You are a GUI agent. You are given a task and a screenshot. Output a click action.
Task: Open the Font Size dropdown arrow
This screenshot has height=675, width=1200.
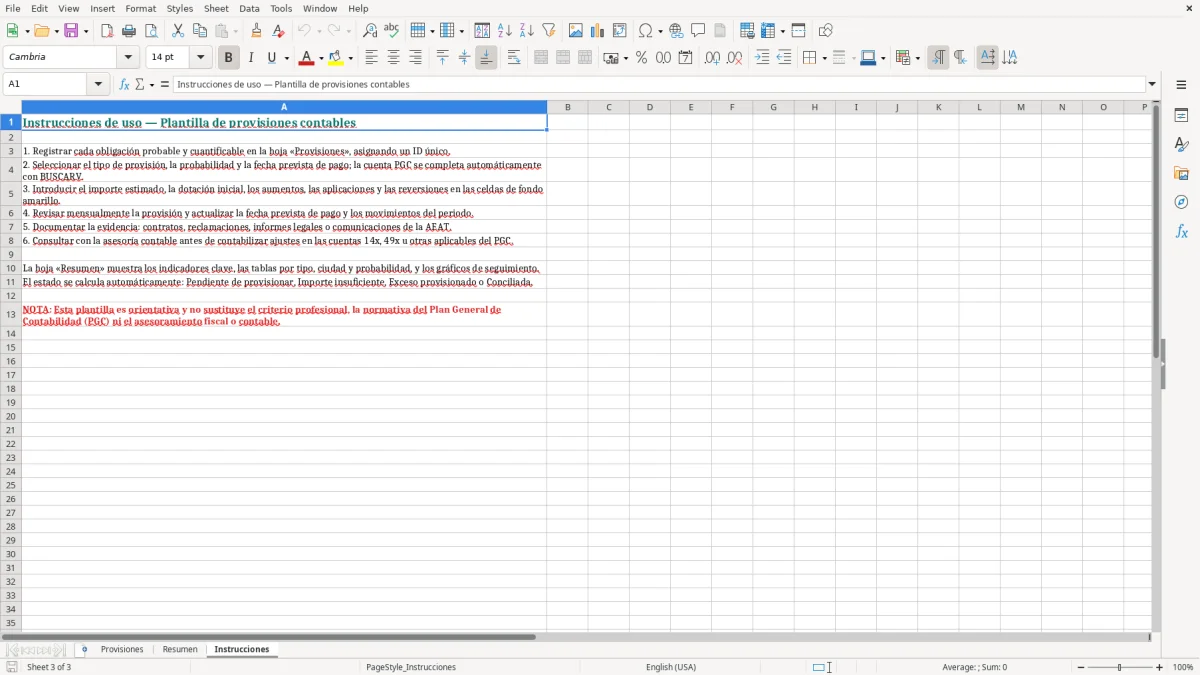coord(200,58)
